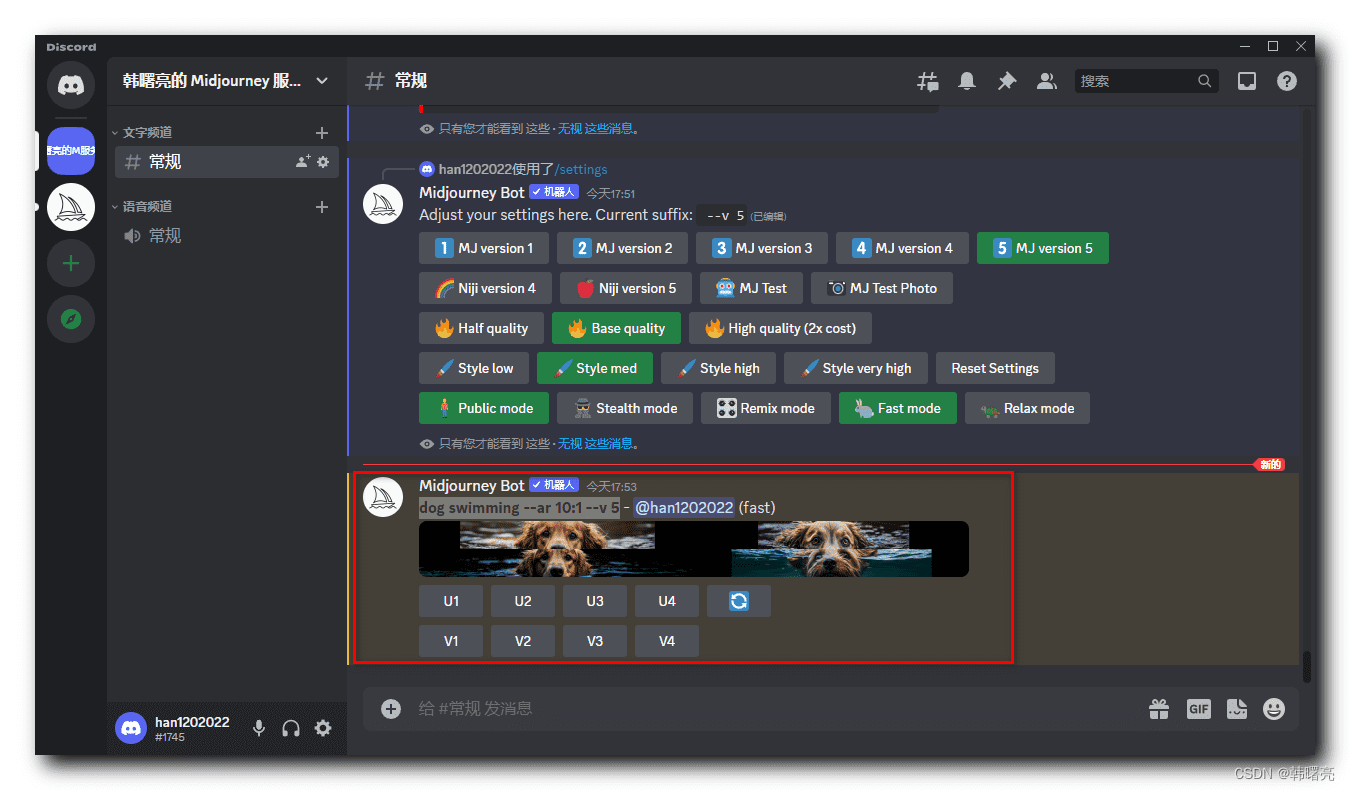Join the 常规 voice channel
The height and width of the screenshot is (790, 1350).
point(227,235)
